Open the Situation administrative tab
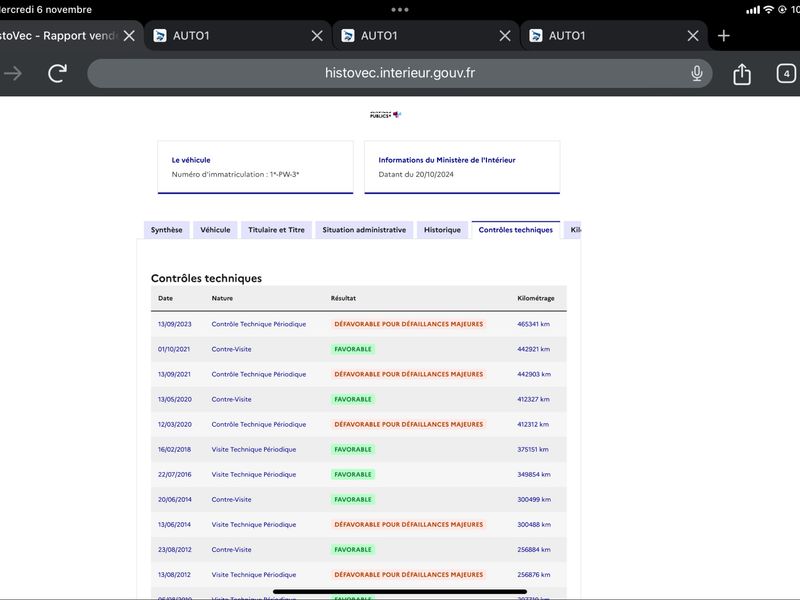 tap(364, 230)
